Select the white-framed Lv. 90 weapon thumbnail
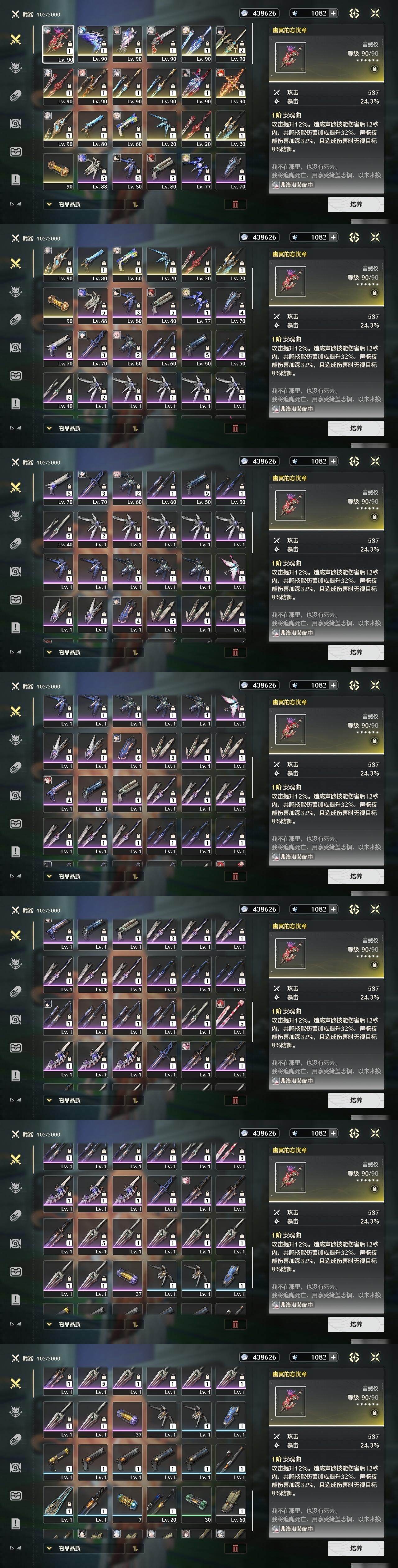 coord(58,44)
